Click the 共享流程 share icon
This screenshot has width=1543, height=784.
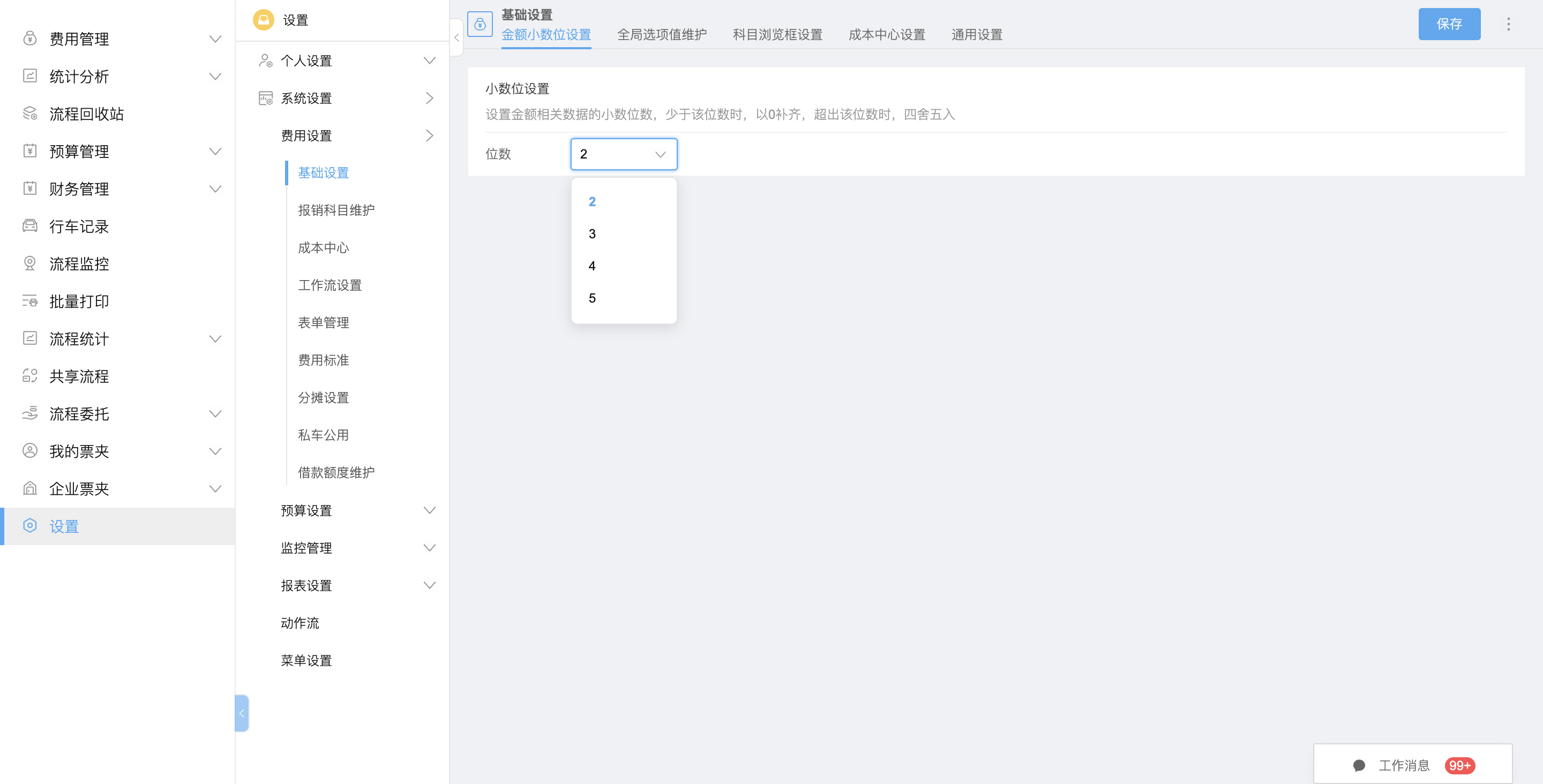coord(30,376)
